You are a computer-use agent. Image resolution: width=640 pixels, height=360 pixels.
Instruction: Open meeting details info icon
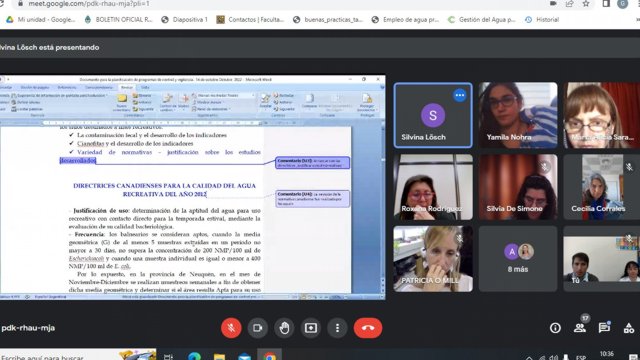[x=555, y=328]
